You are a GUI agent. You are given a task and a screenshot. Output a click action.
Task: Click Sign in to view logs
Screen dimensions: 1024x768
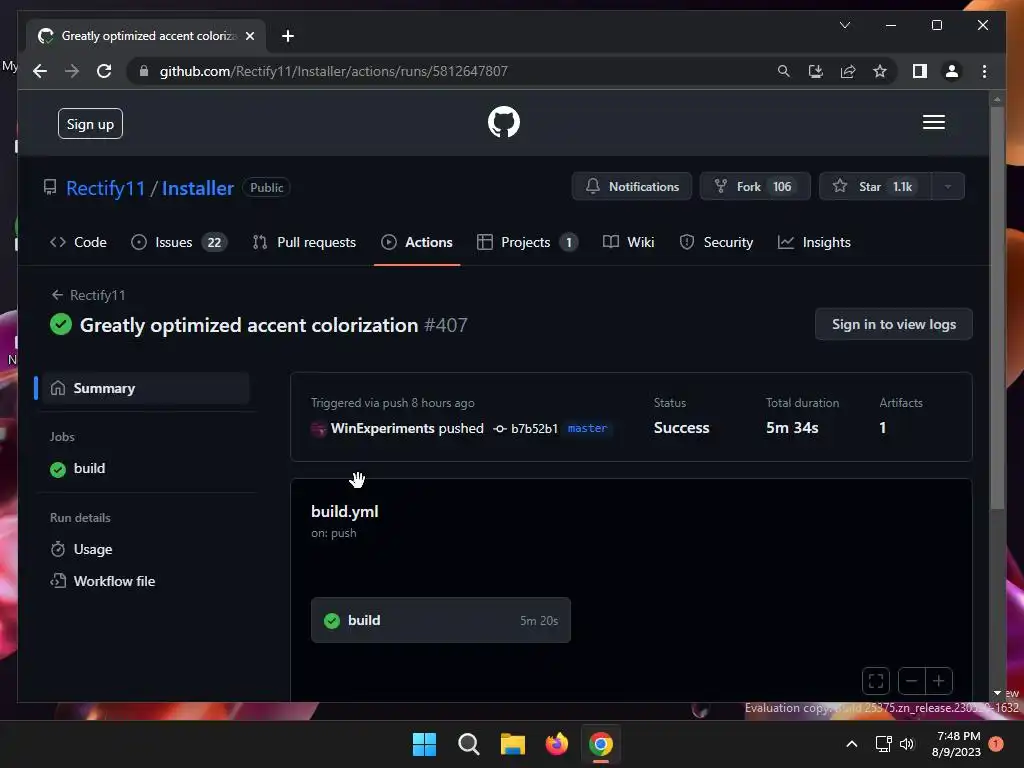[x=893, y=324]
